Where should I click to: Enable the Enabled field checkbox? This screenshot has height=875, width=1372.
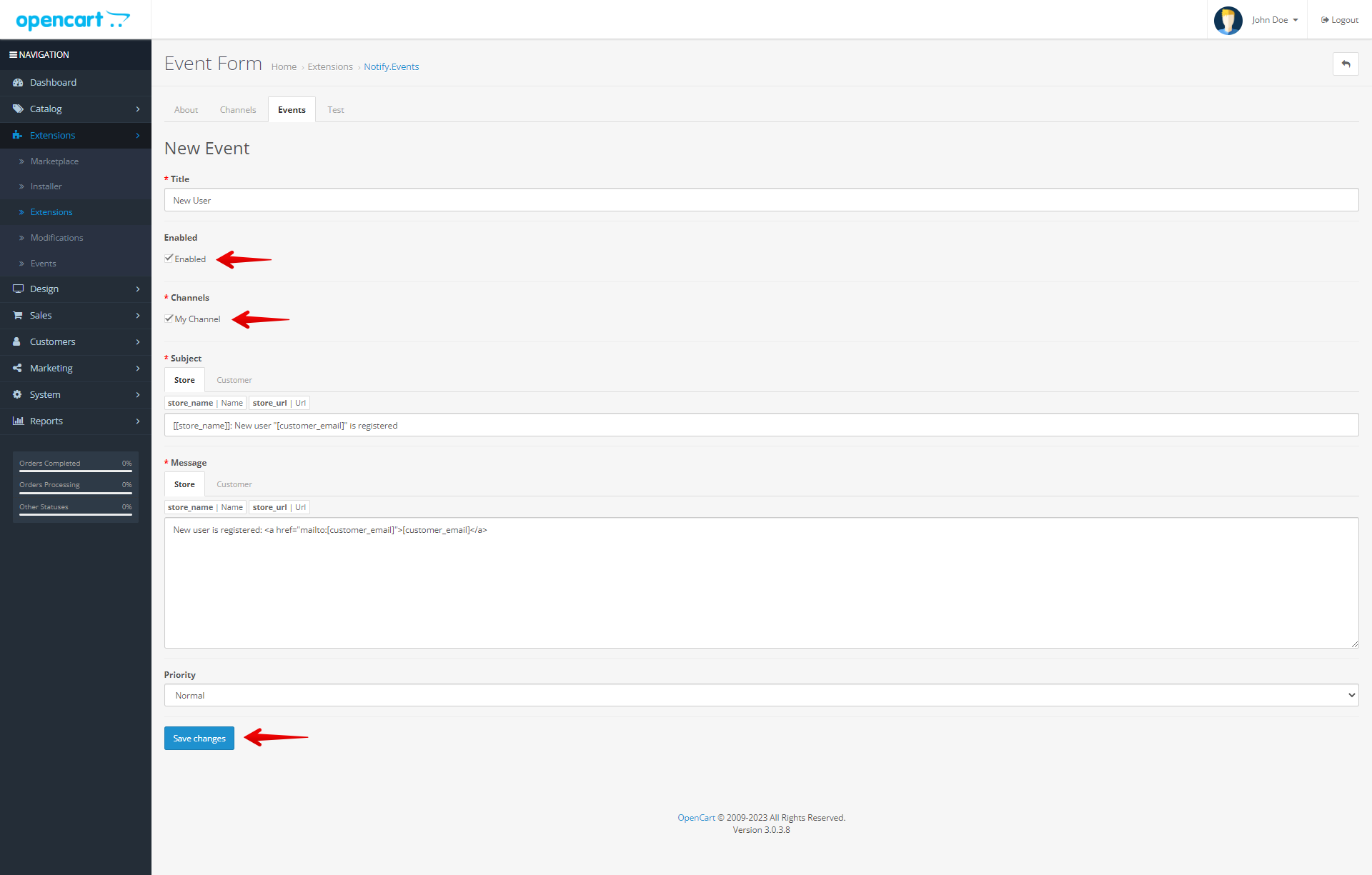[168, 259]
